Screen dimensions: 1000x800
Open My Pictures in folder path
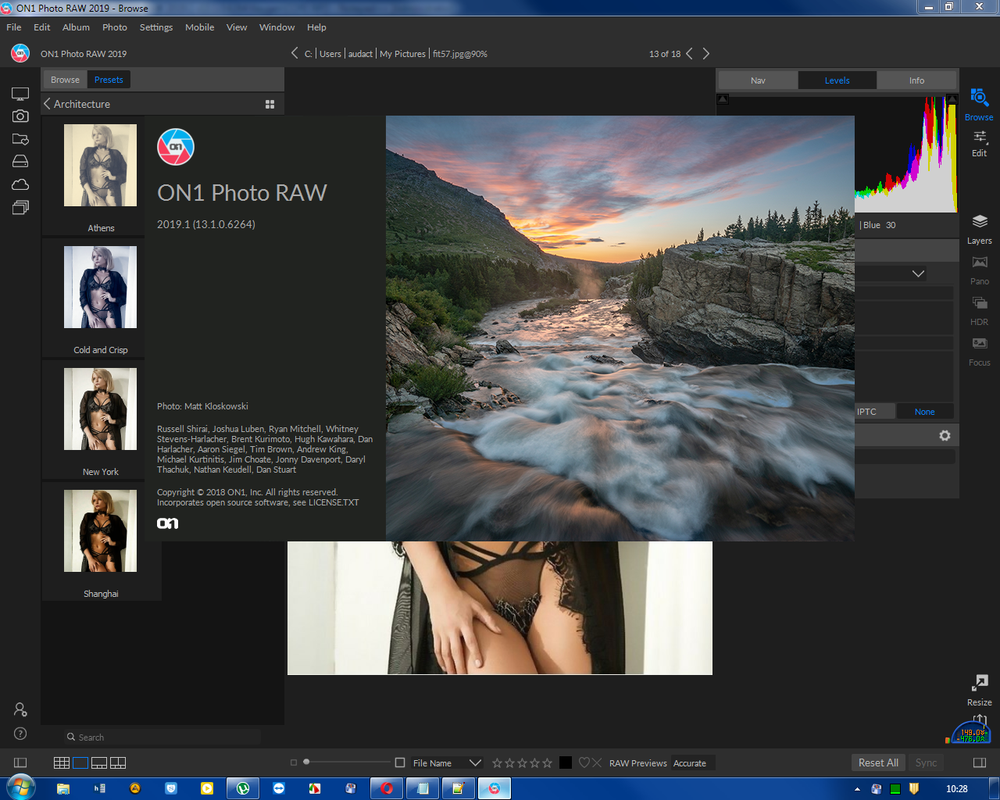pos(402,54)
